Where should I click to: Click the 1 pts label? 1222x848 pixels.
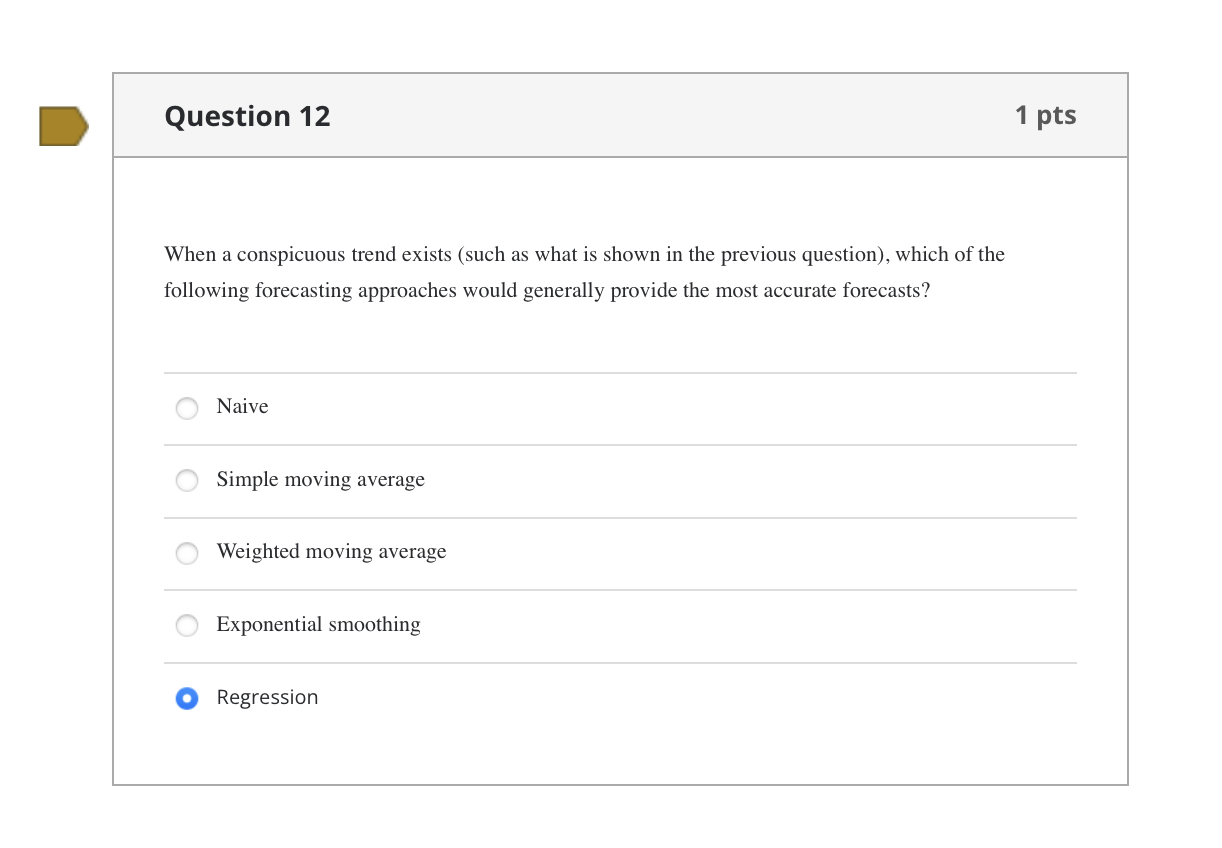tap(1045, 115)
